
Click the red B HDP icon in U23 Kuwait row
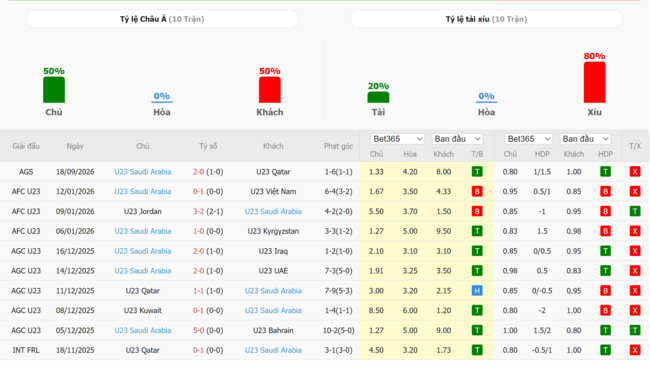tap(606, 311)
